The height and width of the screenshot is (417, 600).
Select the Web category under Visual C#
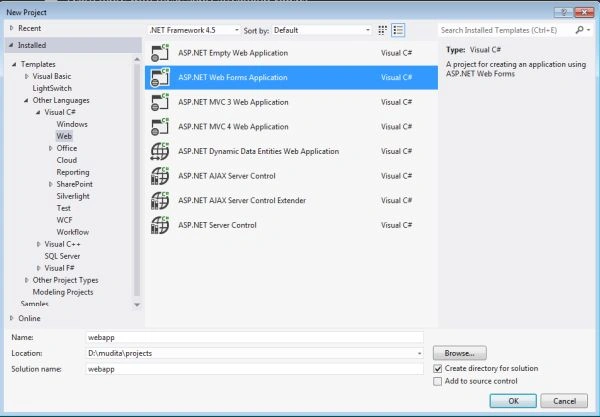(x=64, y=136)
